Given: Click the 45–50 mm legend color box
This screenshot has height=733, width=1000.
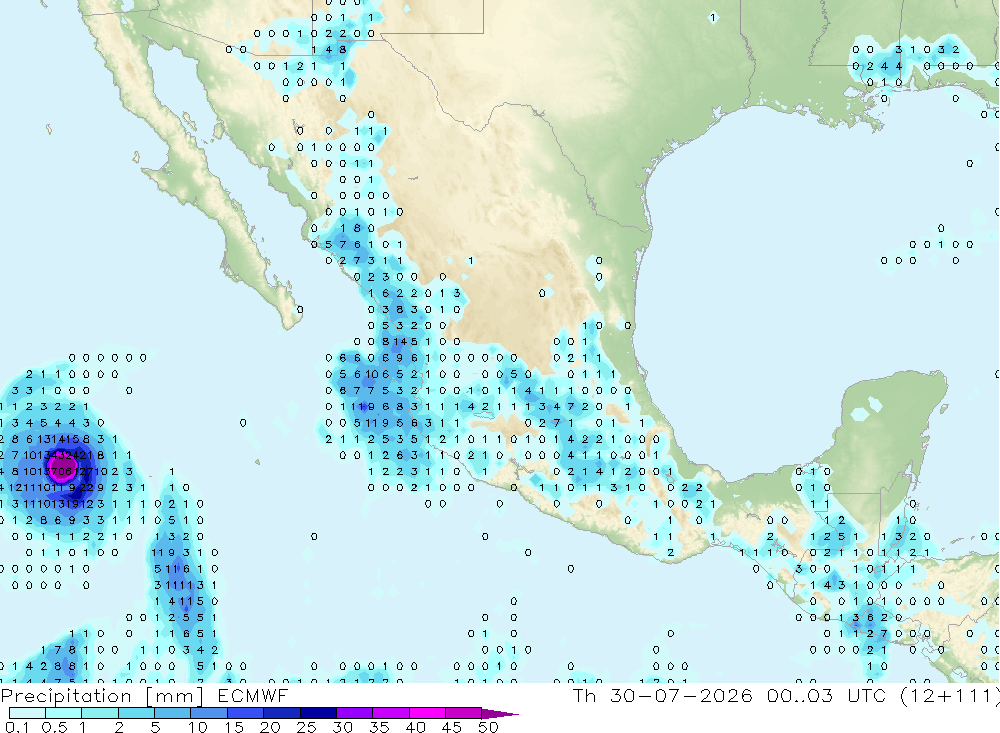Looking at the screenshot, I should tap(464, 713).
